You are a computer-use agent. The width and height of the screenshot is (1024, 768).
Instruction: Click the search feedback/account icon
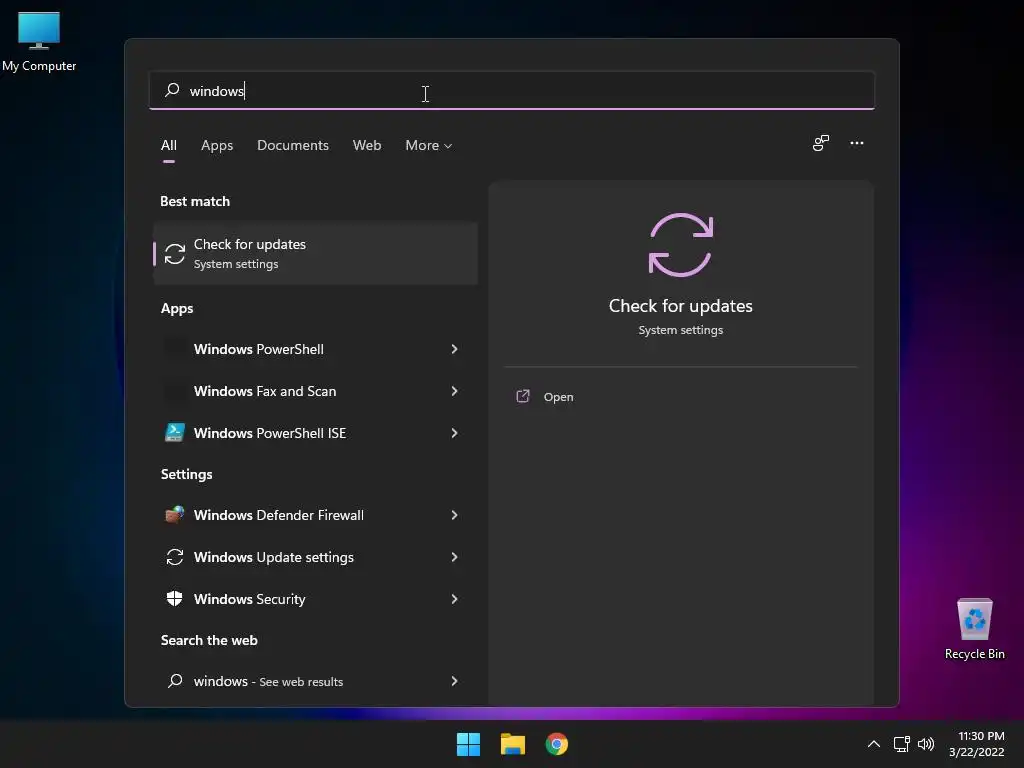coord(821,143)
